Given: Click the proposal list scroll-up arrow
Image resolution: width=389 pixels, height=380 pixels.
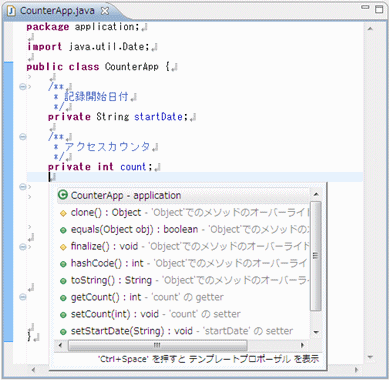Looking at the screenshot, I should (x=316, y=194).
